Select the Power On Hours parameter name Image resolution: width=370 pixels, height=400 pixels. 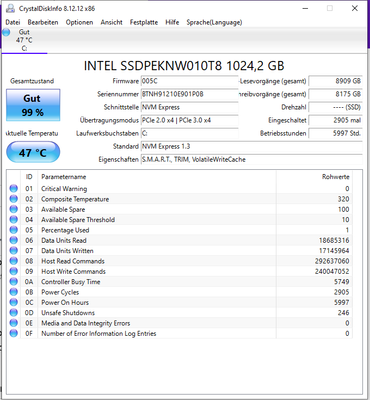coord(65,302)
